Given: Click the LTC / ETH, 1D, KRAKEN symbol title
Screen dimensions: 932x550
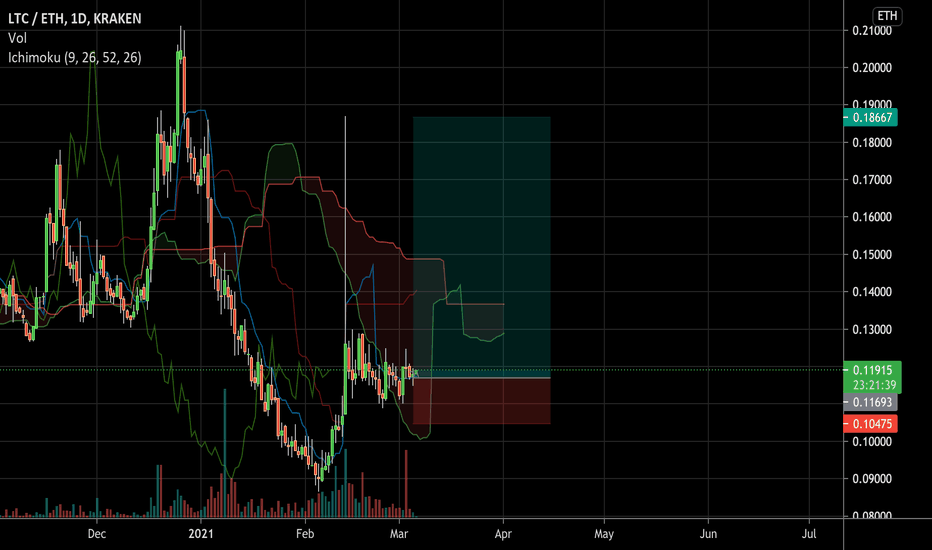Looking at the screenshot, I should [75, 18].
